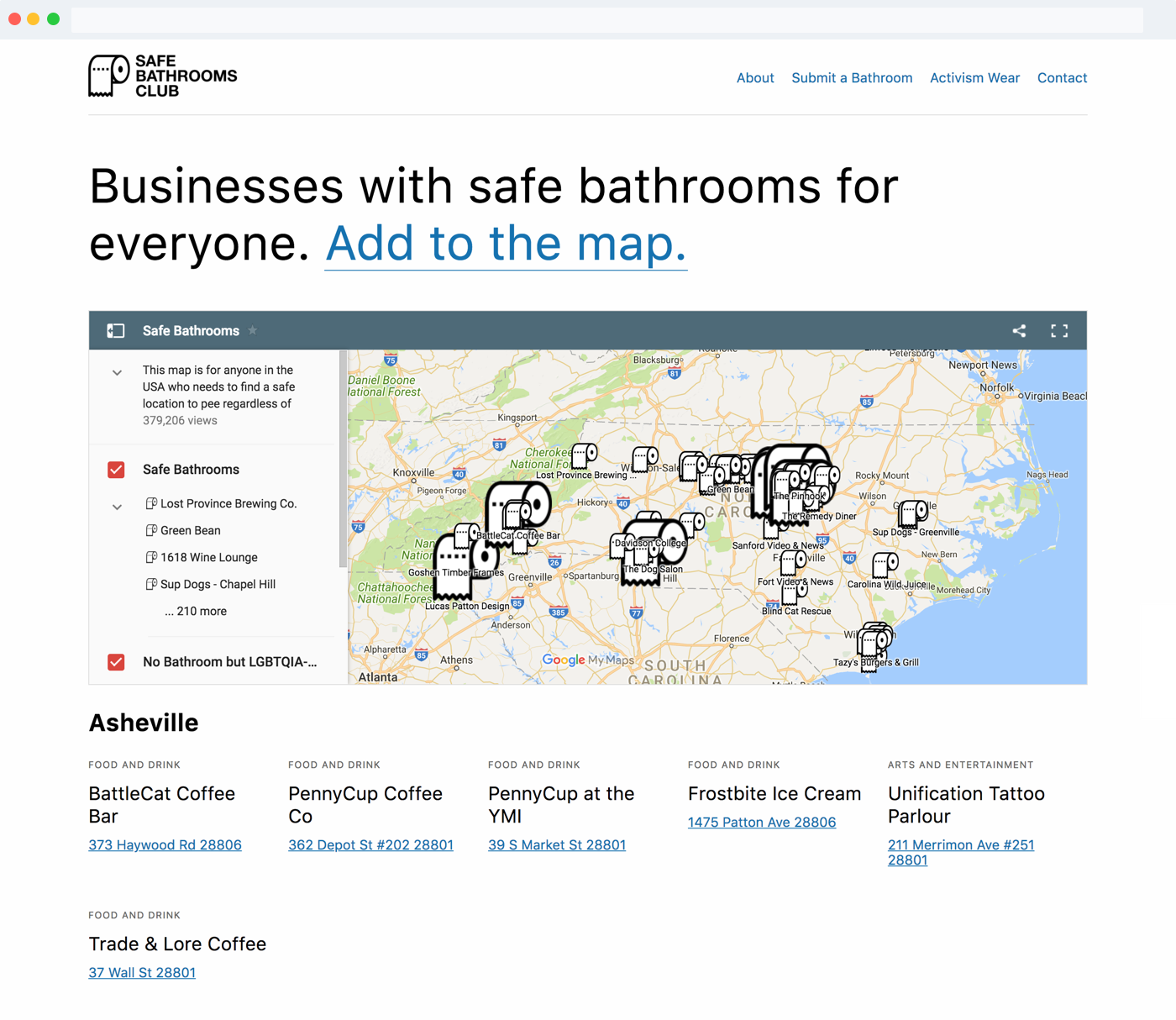The image size is (1176, 1020).
Task: Open address 37 Wall St 28801
Action: click(x=142, y=973)
